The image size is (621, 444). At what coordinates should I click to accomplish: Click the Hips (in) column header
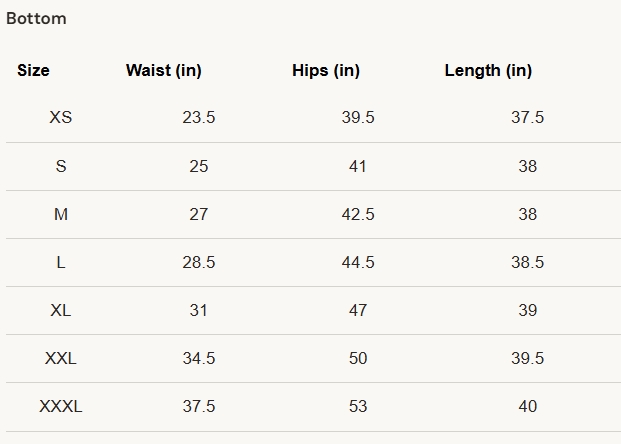(x=326, y=71)
